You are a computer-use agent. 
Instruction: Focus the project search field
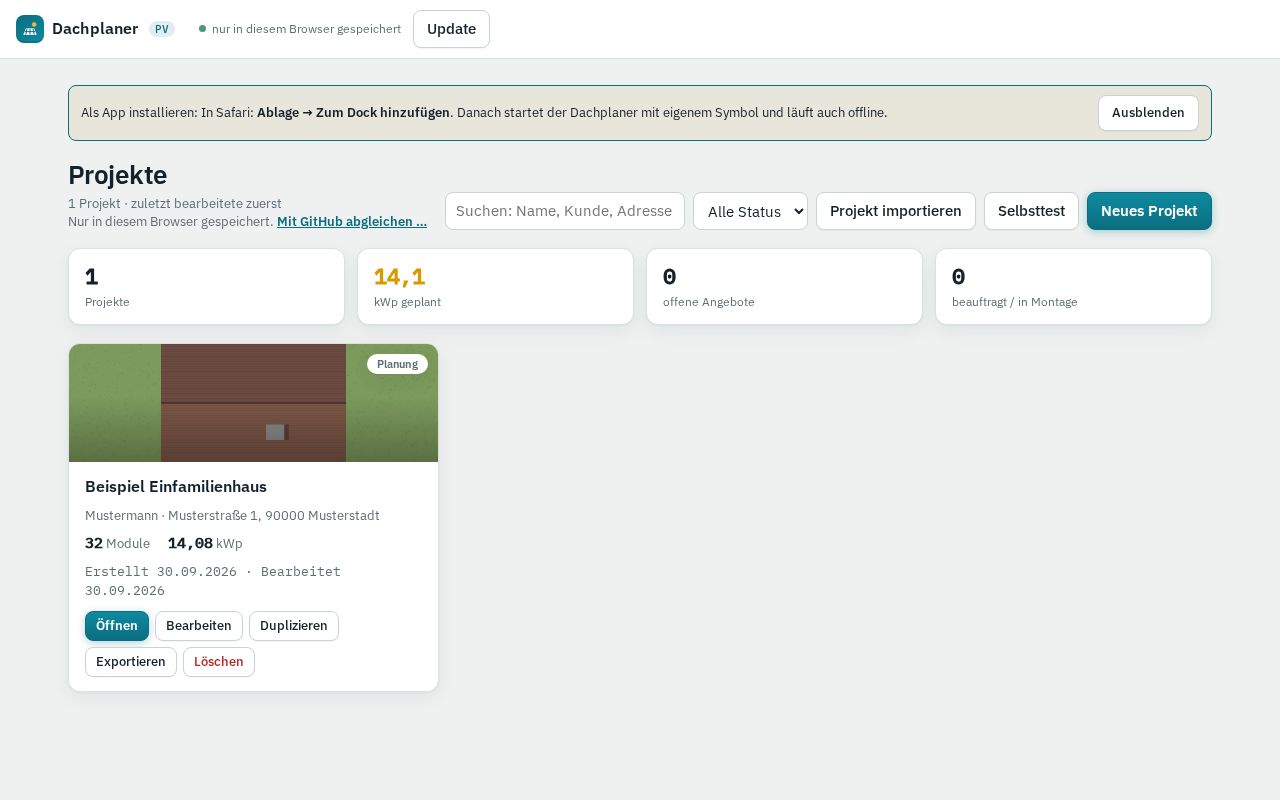point(565,211)
